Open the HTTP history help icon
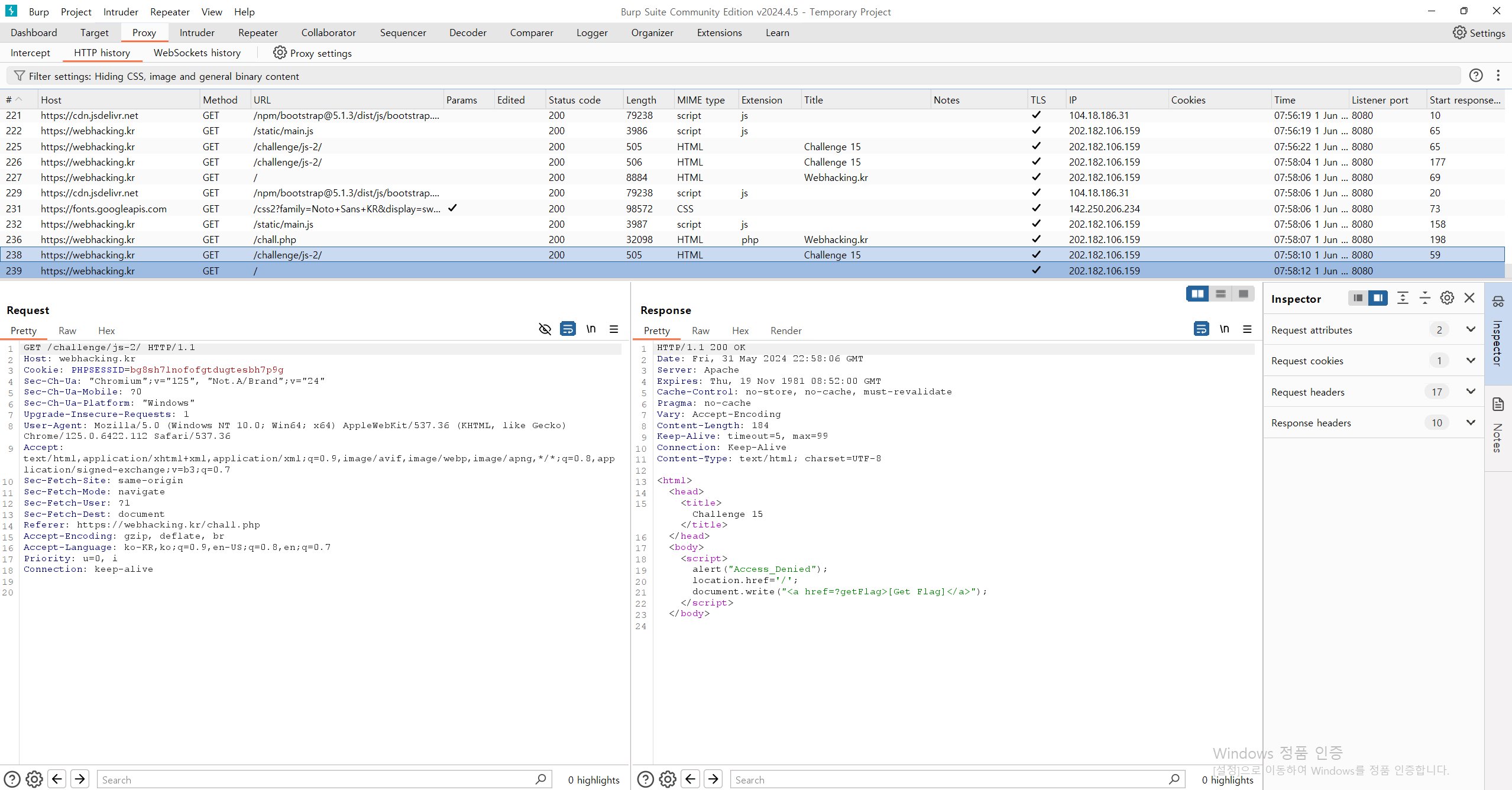 tap(1476, 75)
